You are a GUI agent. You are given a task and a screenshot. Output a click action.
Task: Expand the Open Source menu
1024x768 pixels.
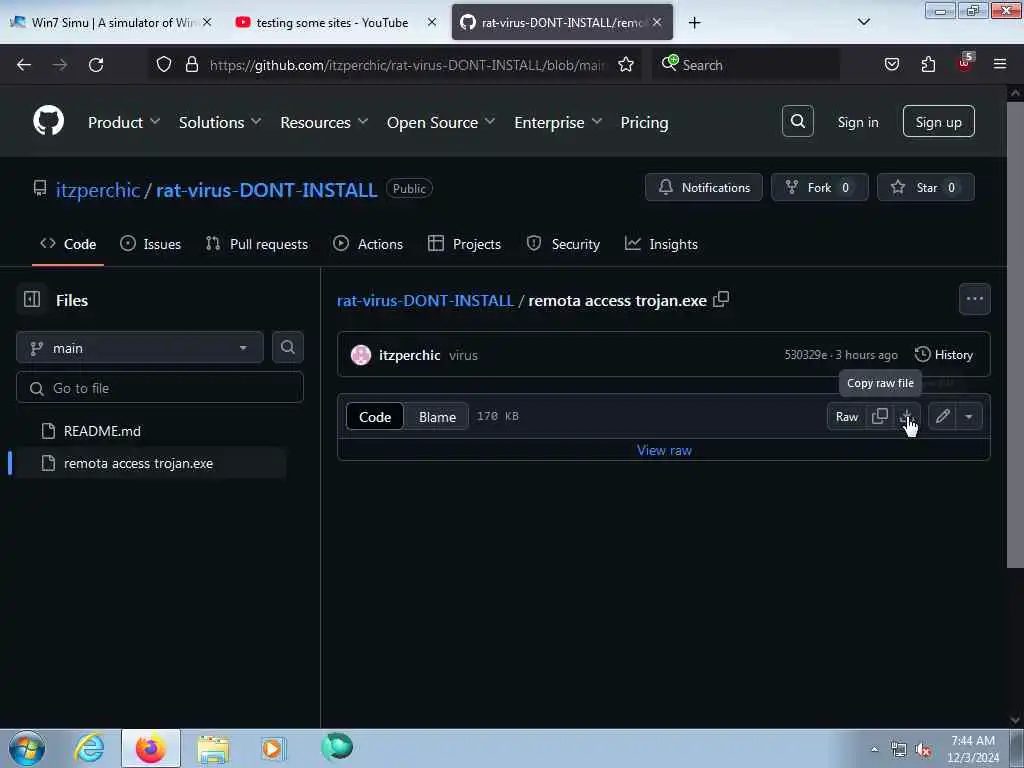tap(441, 122)
